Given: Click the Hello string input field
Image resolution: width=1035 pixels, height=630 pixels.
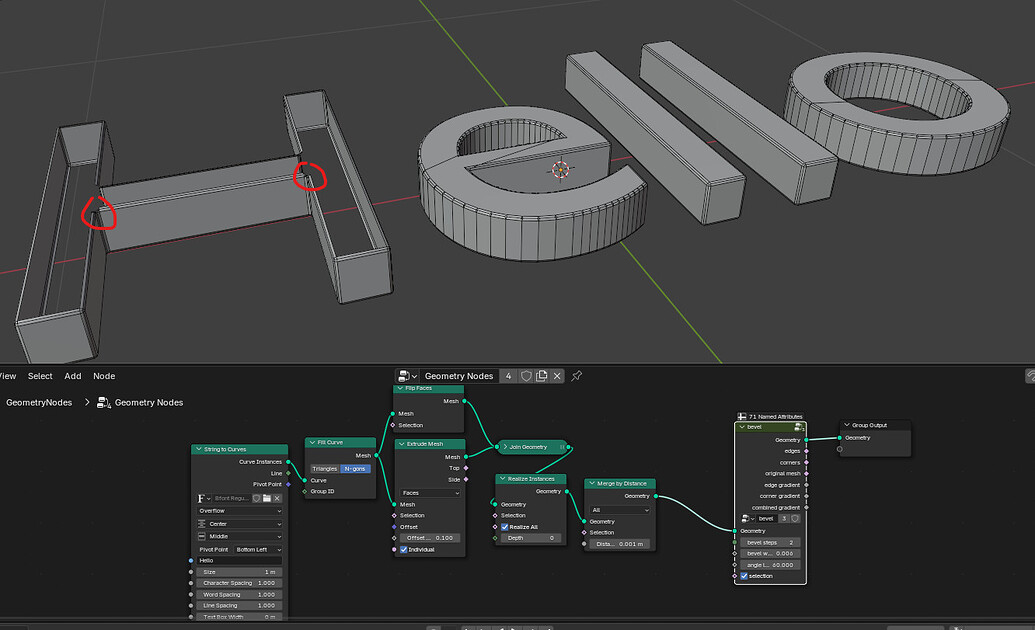Looking at the screenshot, I should pyautogui.click(x=239, y=561).
